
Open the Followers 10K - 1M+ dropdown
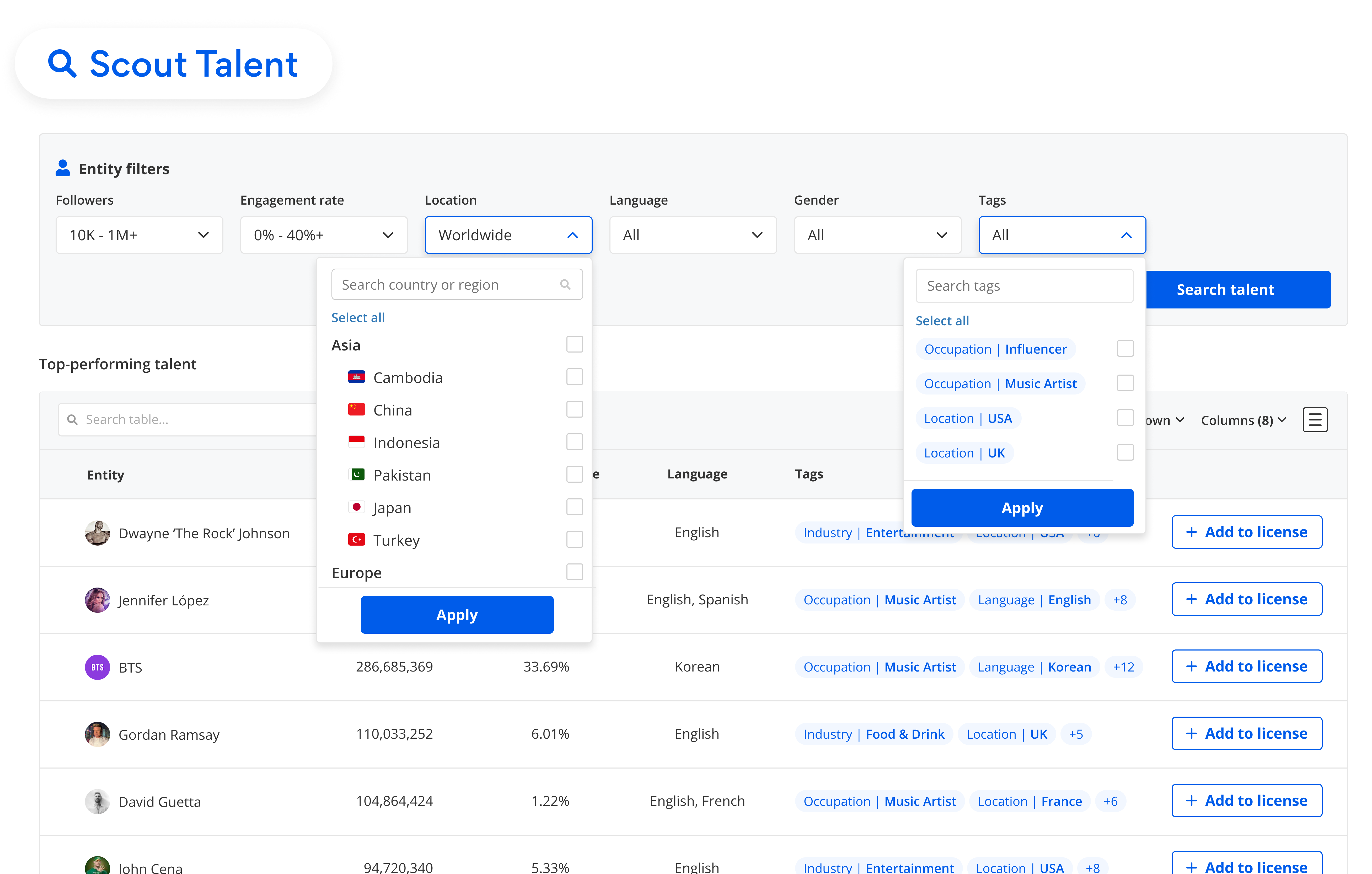(139, 235)
